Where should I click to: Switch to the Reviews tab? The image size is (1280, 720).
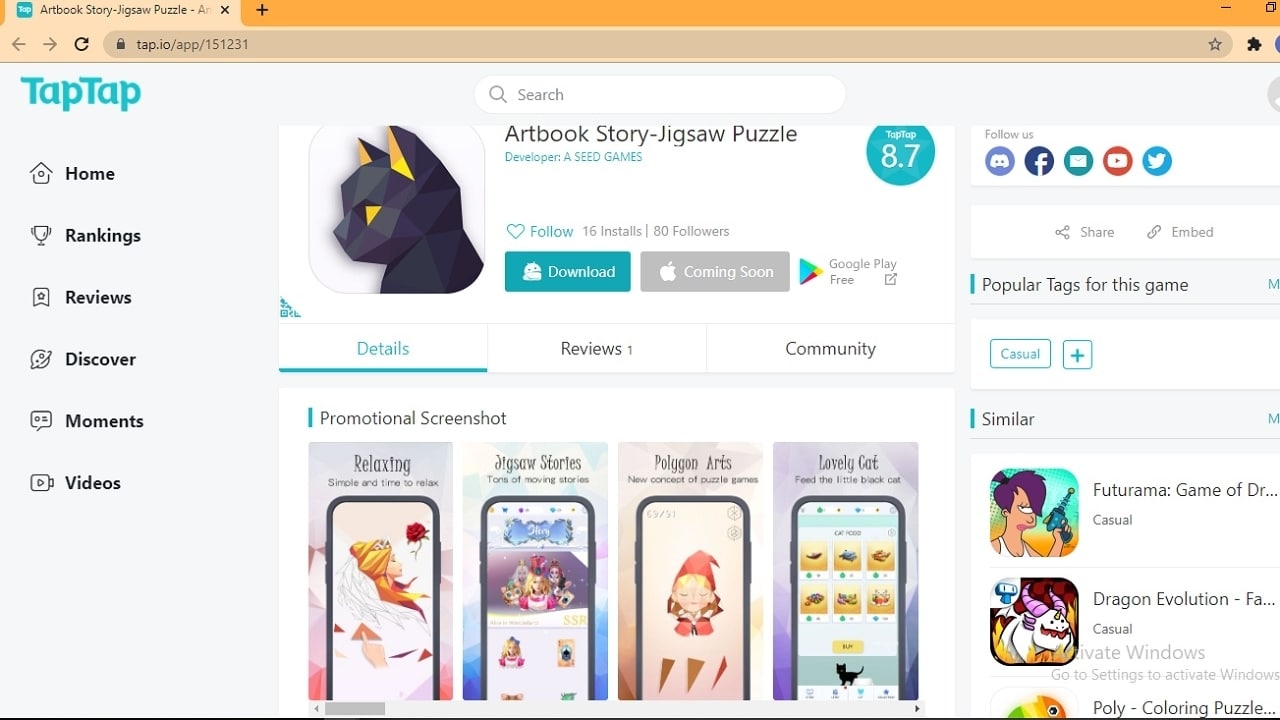click(596, 348)
